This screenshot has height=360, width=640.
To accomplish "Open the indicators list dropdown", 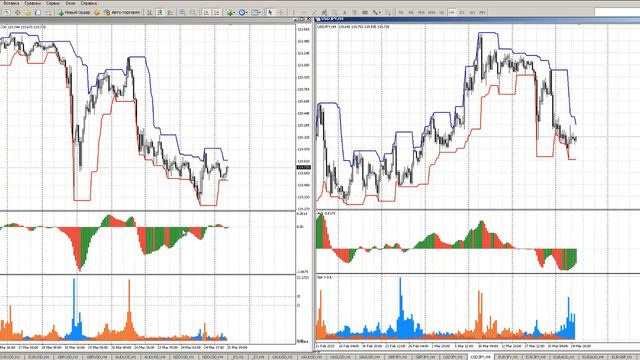I will 231,13.
